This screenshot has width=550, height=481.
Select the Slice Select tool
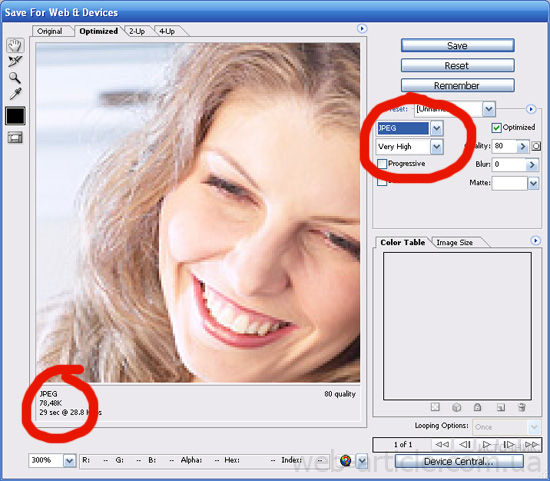[15, 61]
